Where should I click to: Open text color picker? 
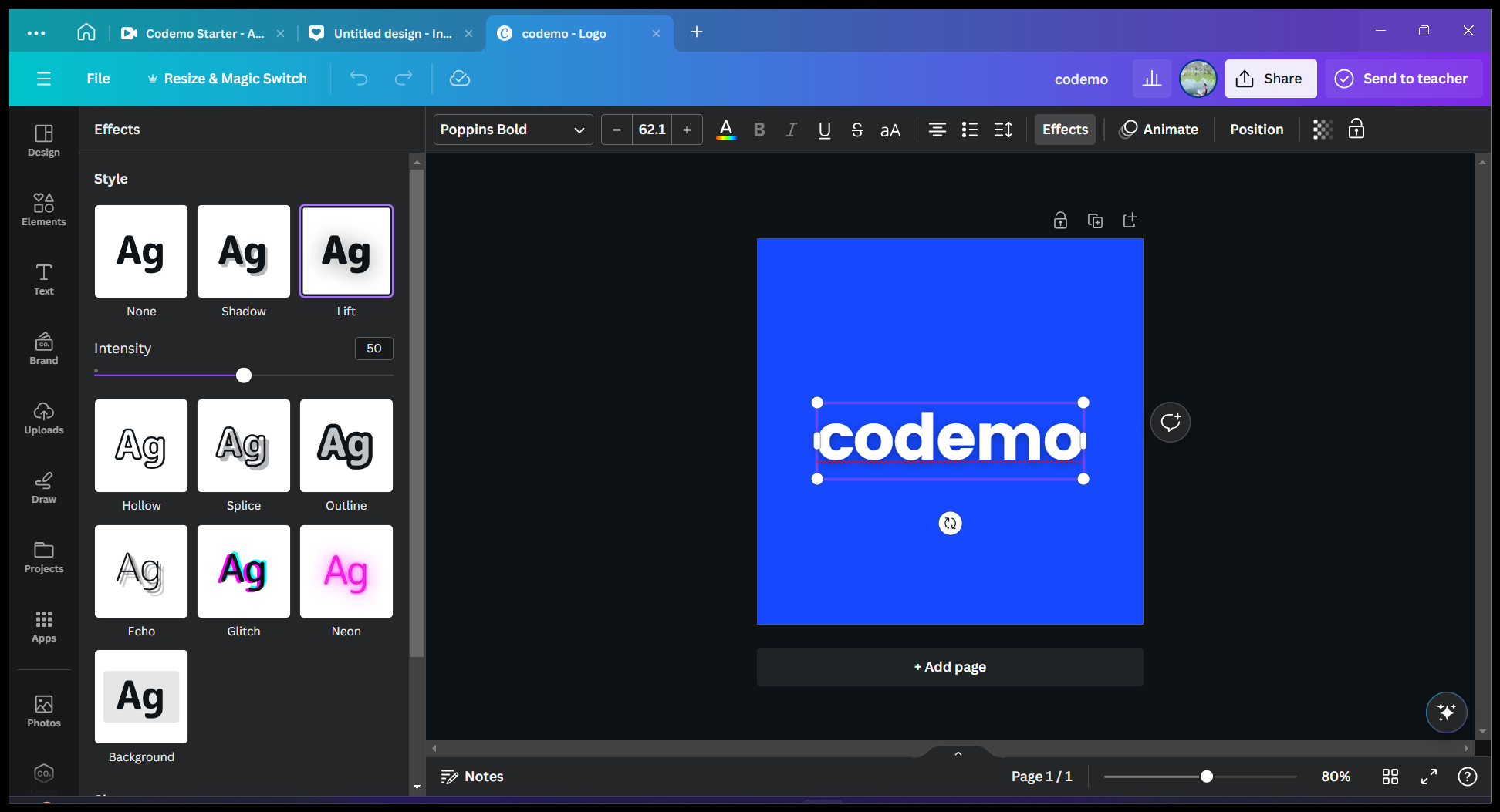726,130
